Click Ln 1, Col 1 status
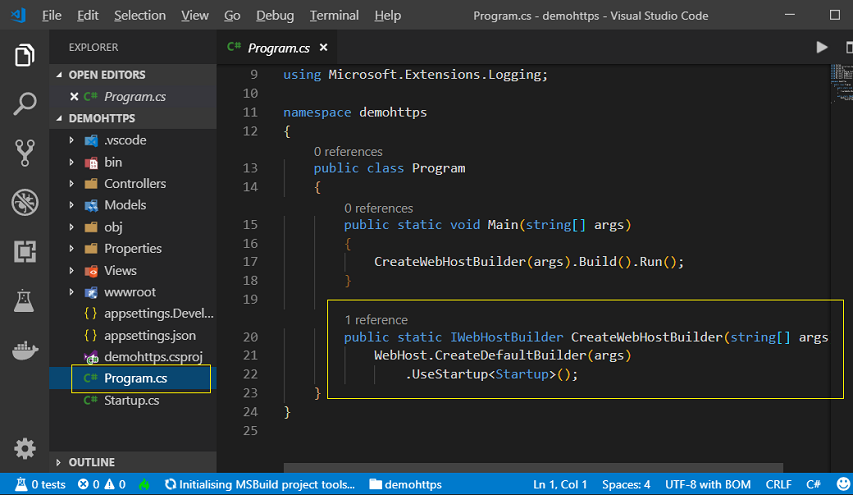853x495 pixels. 560,484
